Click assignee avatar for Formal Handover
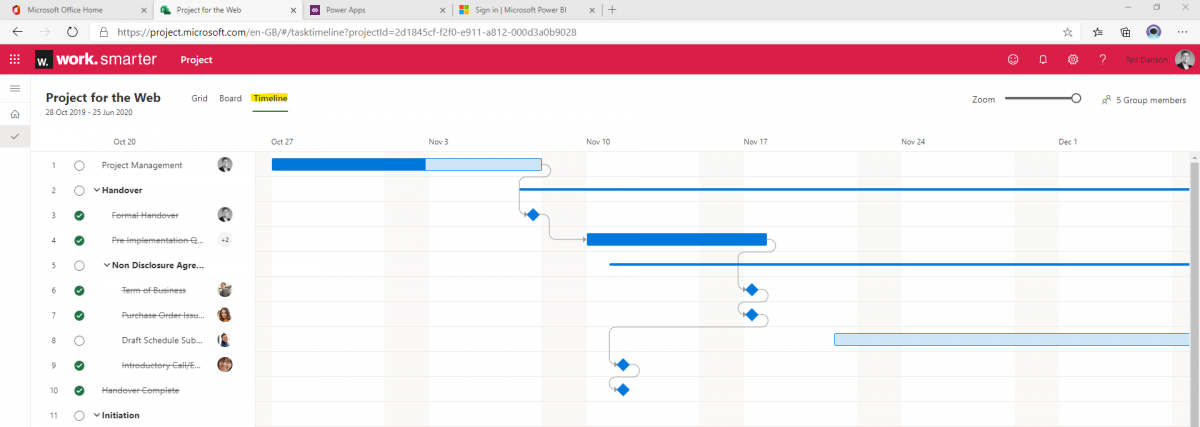This screenshot has width=1200, height=427. [225, 215]
